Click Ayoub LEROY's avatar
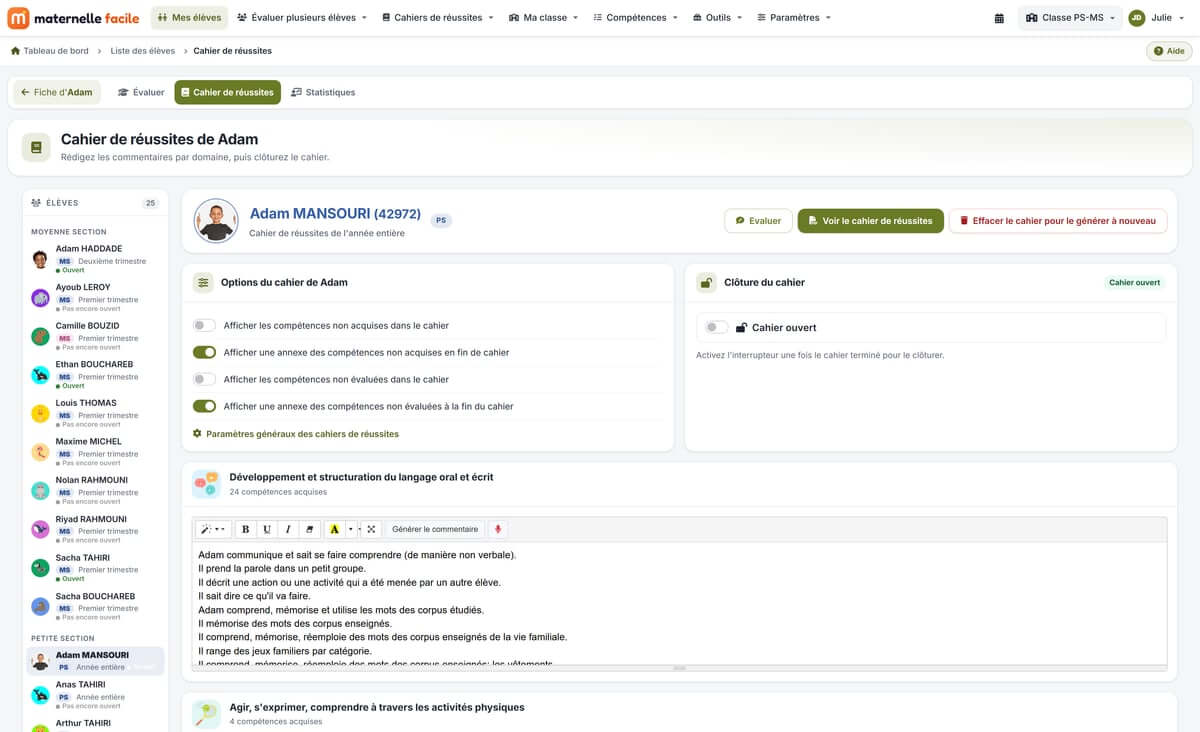 (x=40, y=298)
